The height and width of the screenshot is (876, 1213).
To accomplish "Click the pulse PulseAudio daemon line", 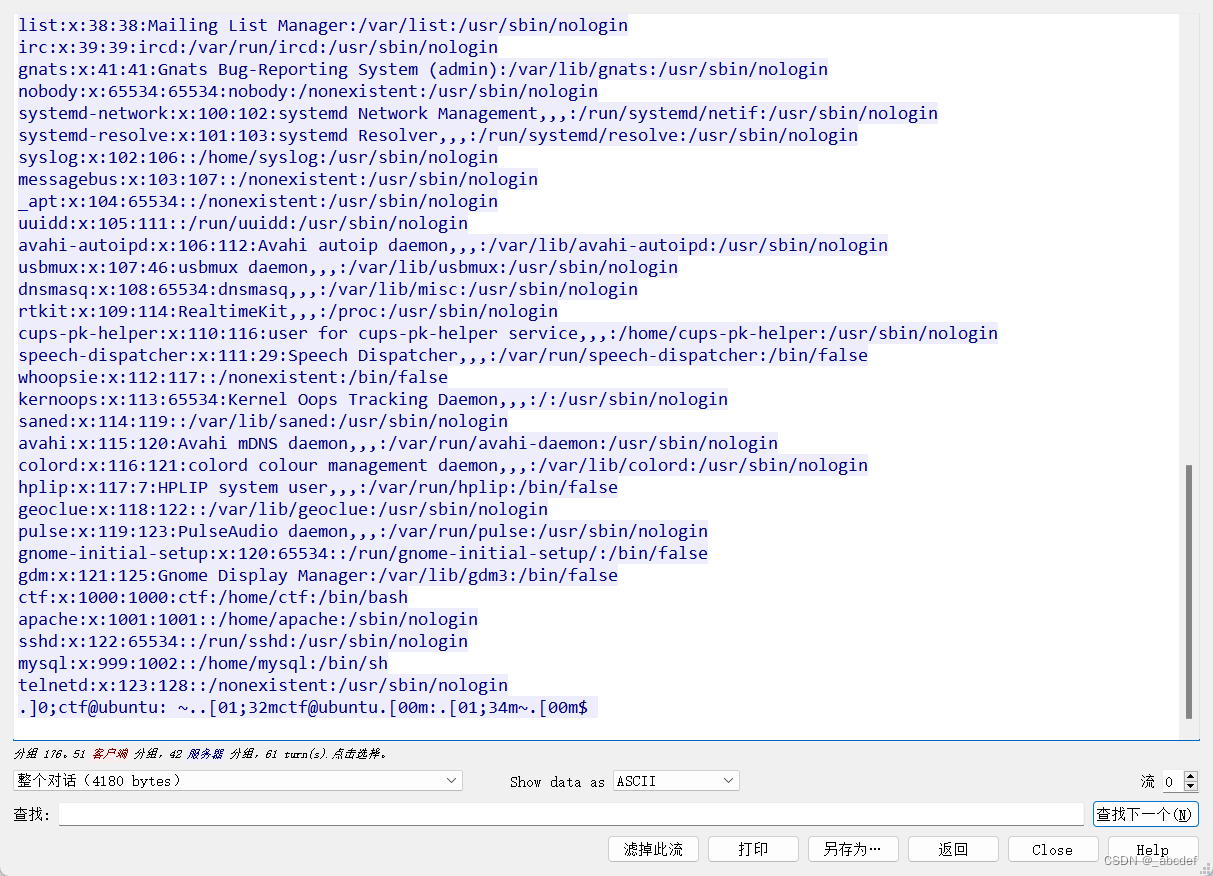I will tap(363, 531).
